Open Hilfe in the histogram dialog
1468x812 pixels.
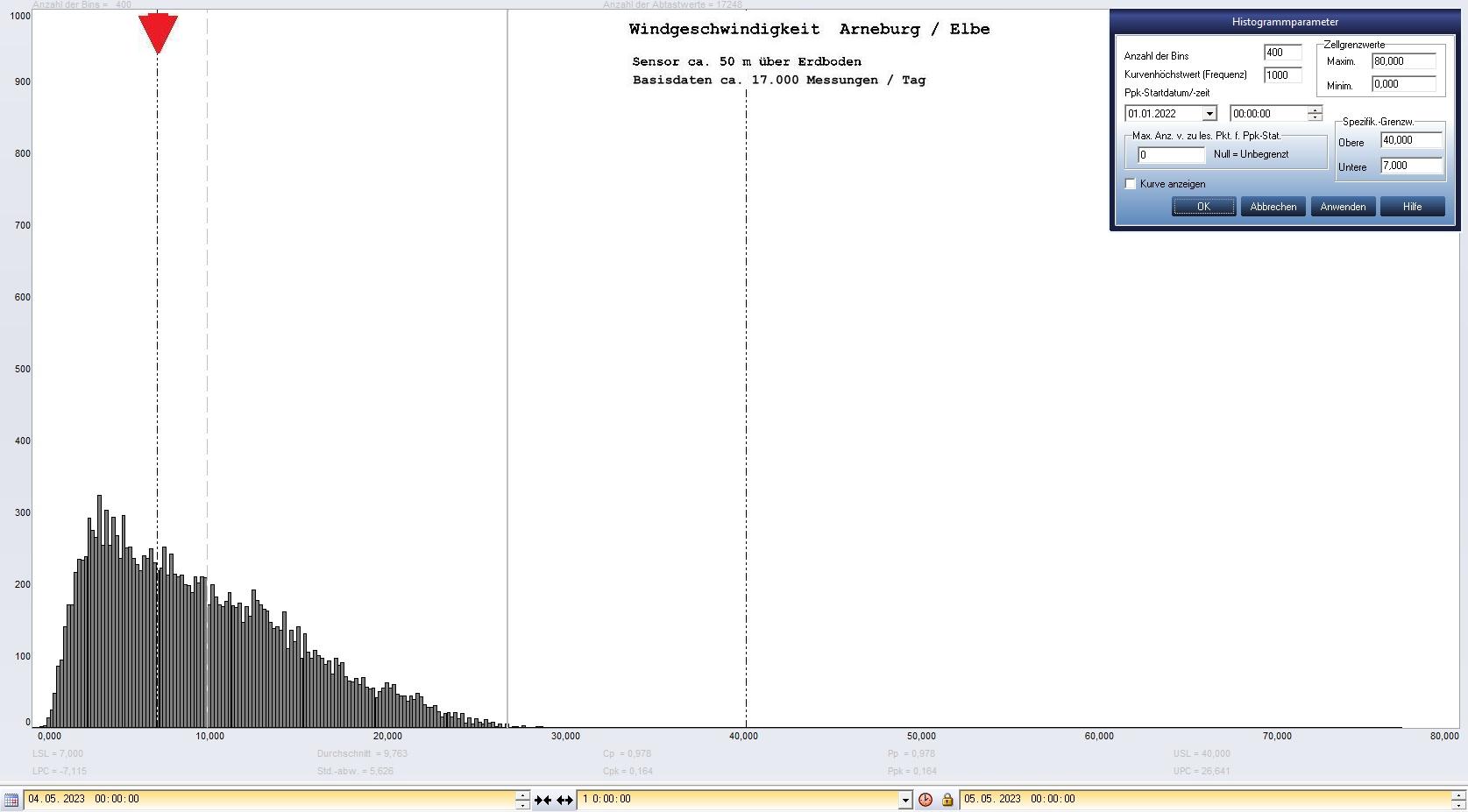(1412, 207)
